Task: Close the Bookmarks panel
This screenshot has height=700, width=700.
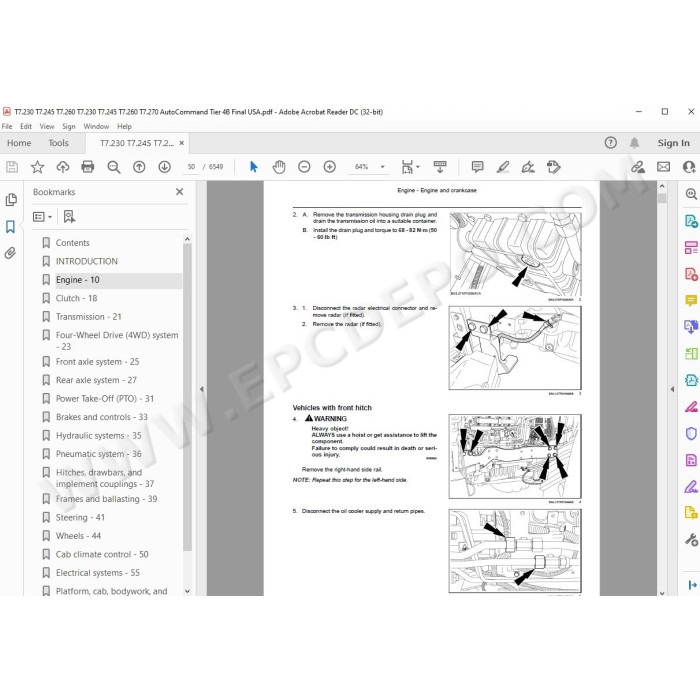Action: [x=179, y=192]
